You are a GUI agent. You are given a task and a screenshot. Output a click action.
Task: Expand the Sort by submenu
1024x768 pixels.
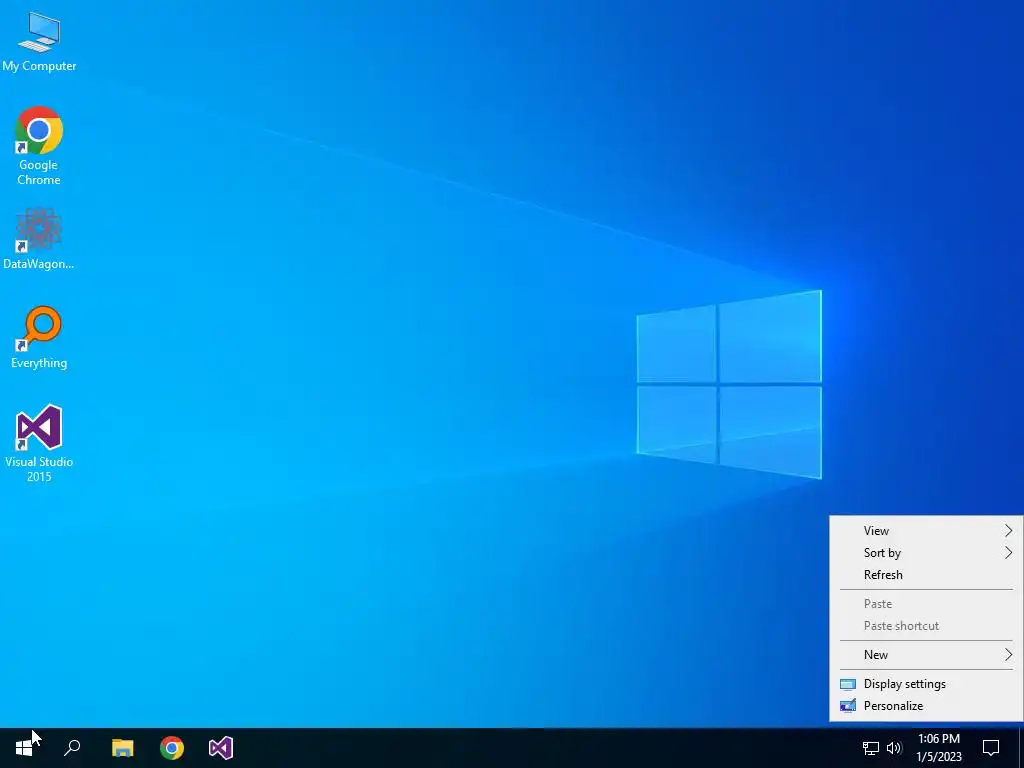[x=926, y=552]
